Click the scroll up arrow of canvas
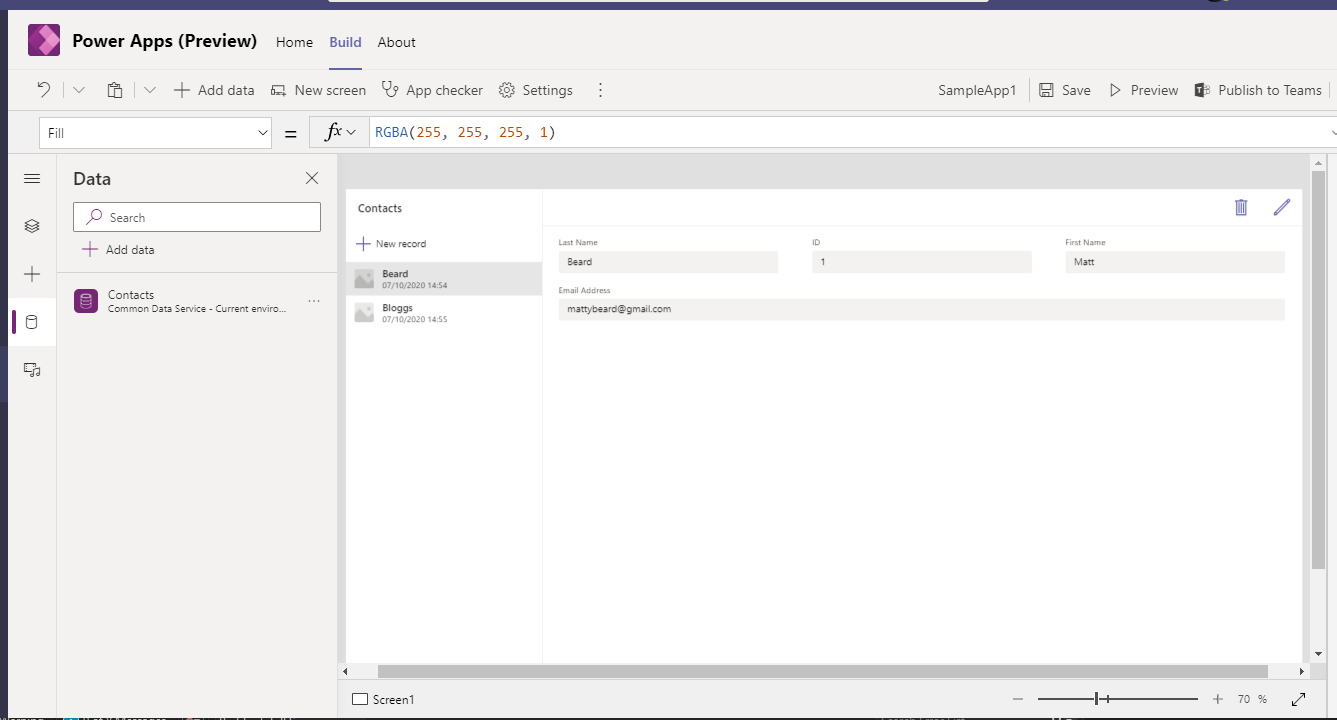The height and width of the screenshot is (720, 1337). tap(1318, 162)
